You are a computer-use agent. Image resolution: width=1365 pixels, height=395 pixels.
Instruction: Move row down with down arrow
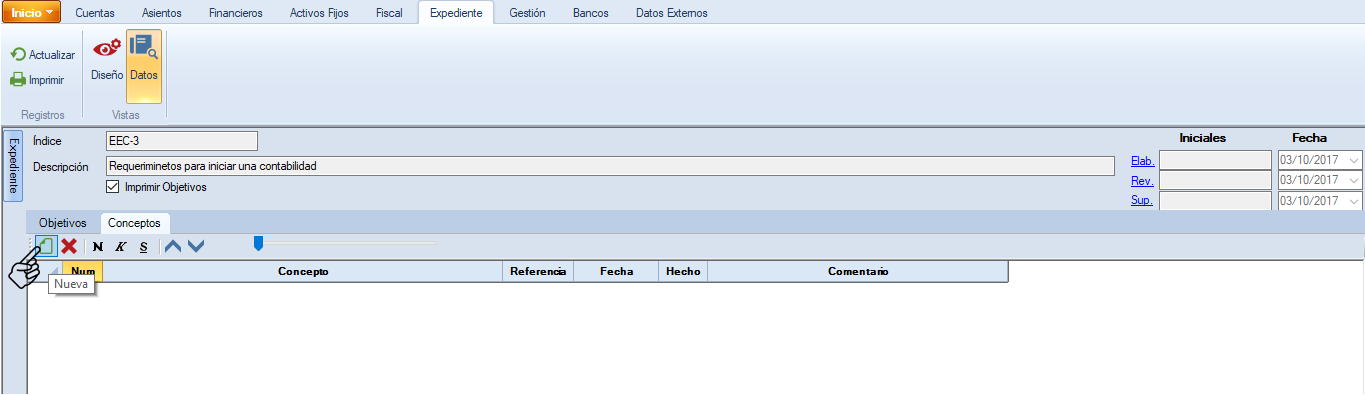coord(196,247)
